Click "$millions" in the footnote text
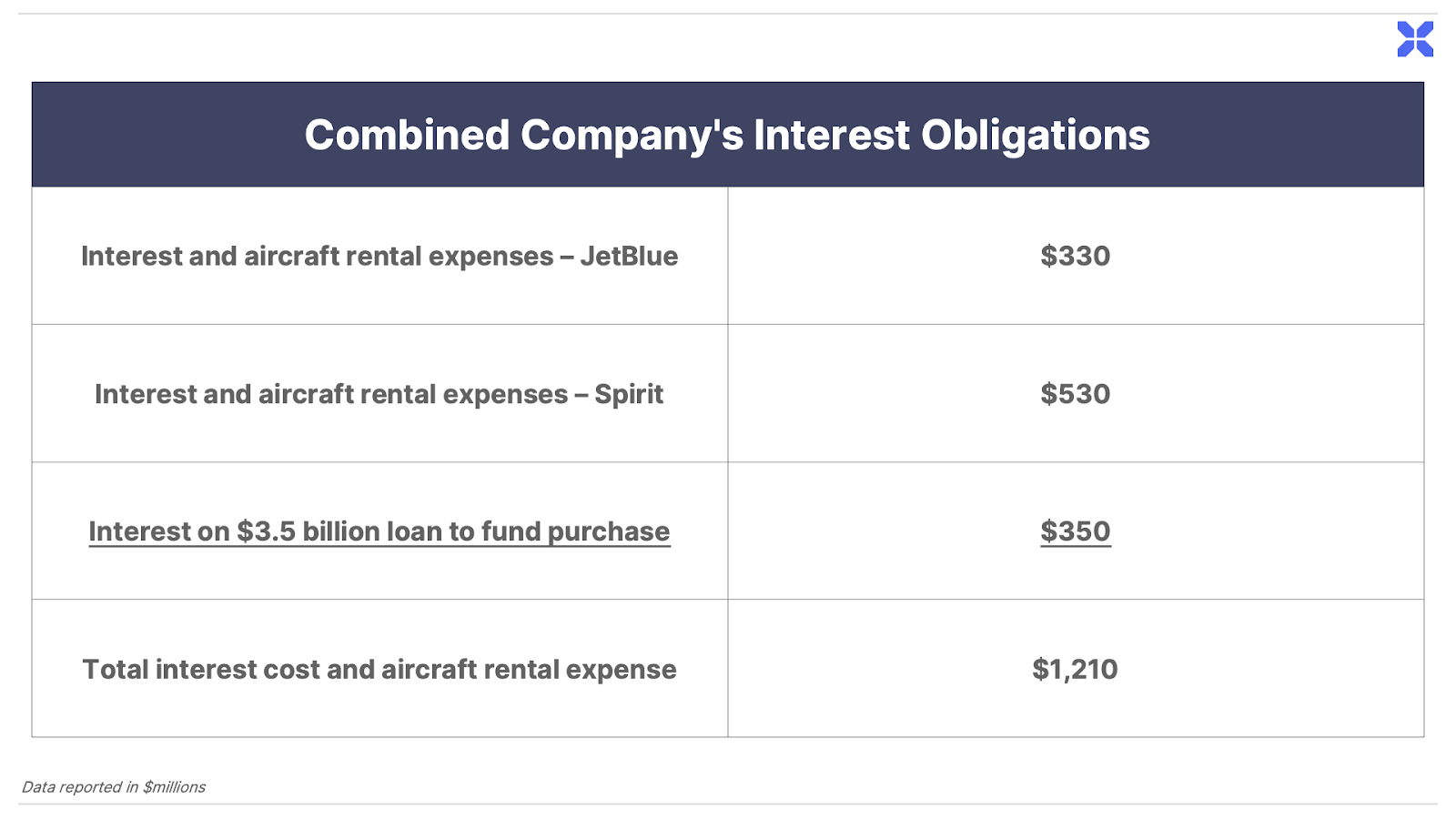The height and width of the screenshot is (819, 1456). click(x=174, y=787)
